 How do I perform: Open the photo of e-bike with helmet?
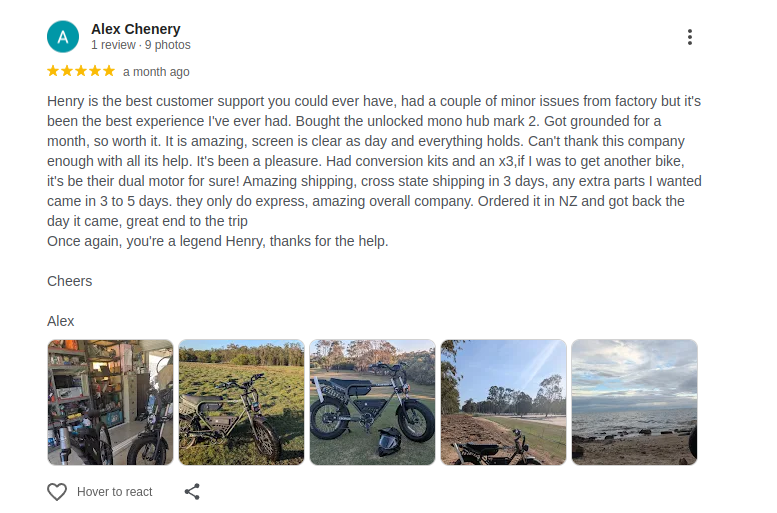(x=372, y=402)
